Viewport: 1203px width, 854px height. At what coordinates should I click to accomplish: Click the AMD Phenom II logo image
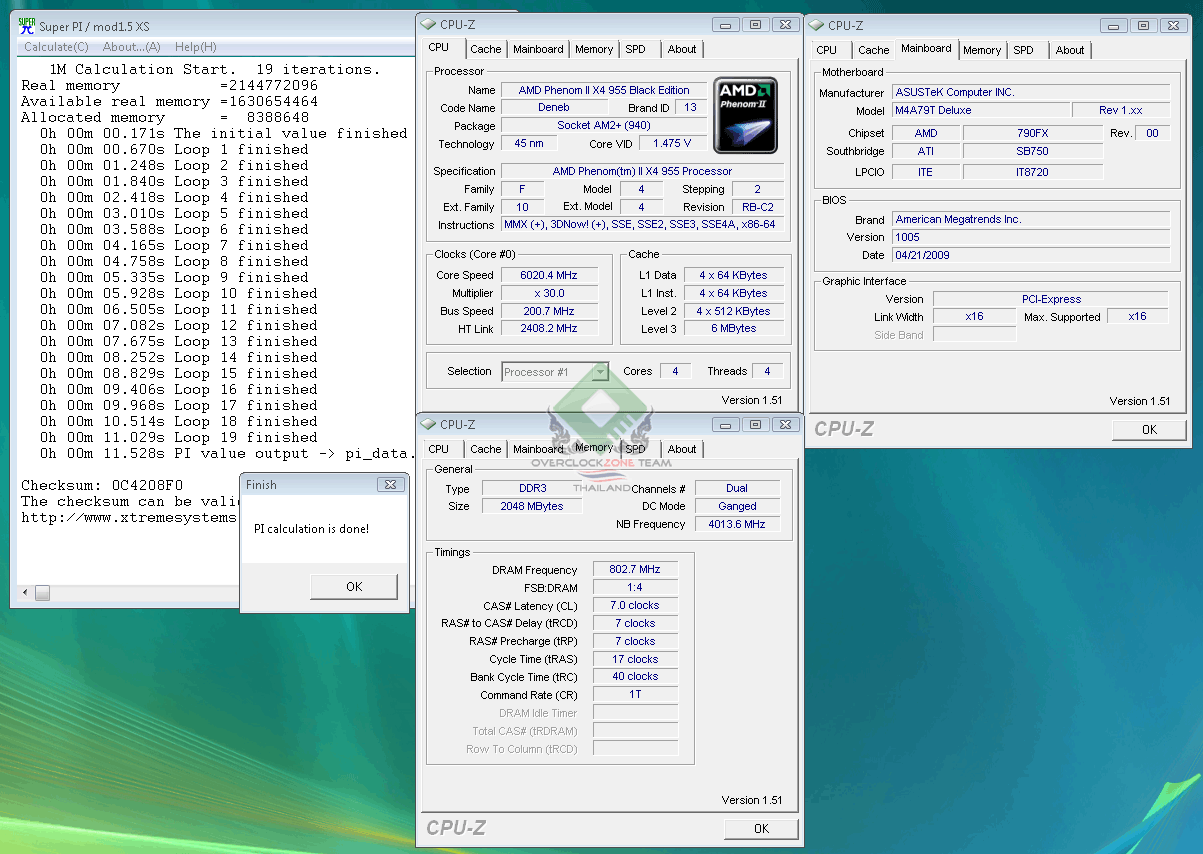(x=746, y=116)
